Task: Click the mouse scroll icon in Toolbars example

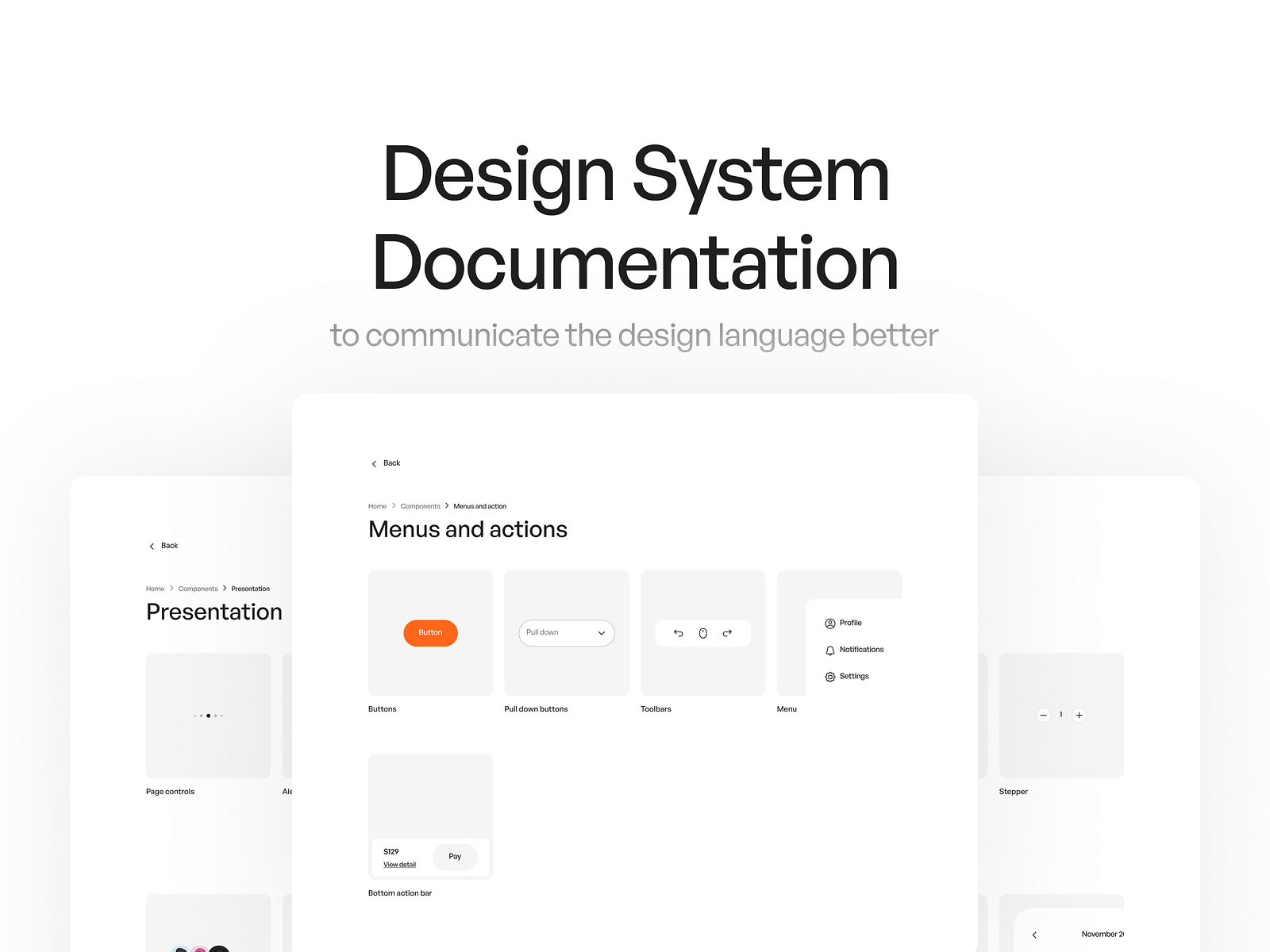Action: [702, 633]
